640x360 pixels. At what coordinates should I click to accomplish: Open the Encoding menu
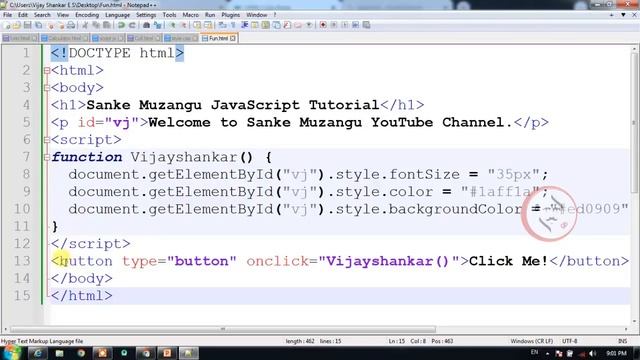tap(87, 15)
